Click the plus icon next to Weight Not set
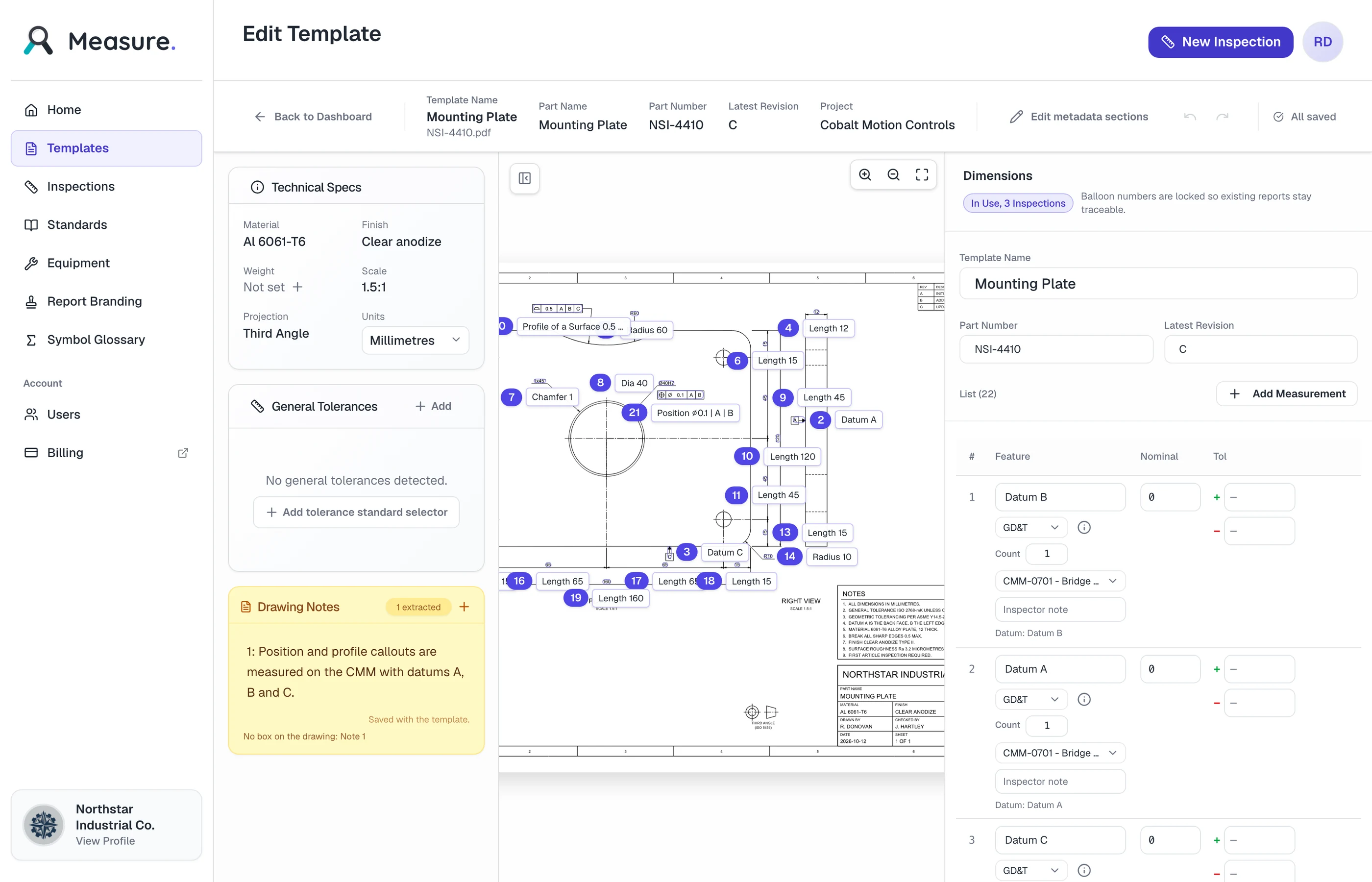 (x=298, y=287)
